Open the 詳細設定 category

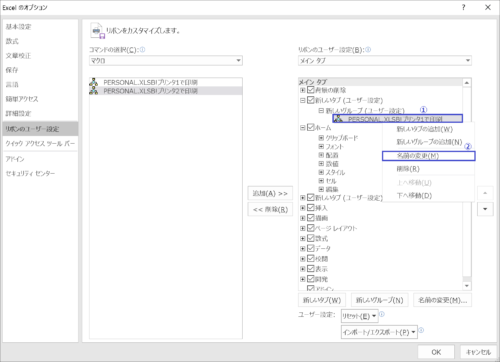(x=40, y=113)
